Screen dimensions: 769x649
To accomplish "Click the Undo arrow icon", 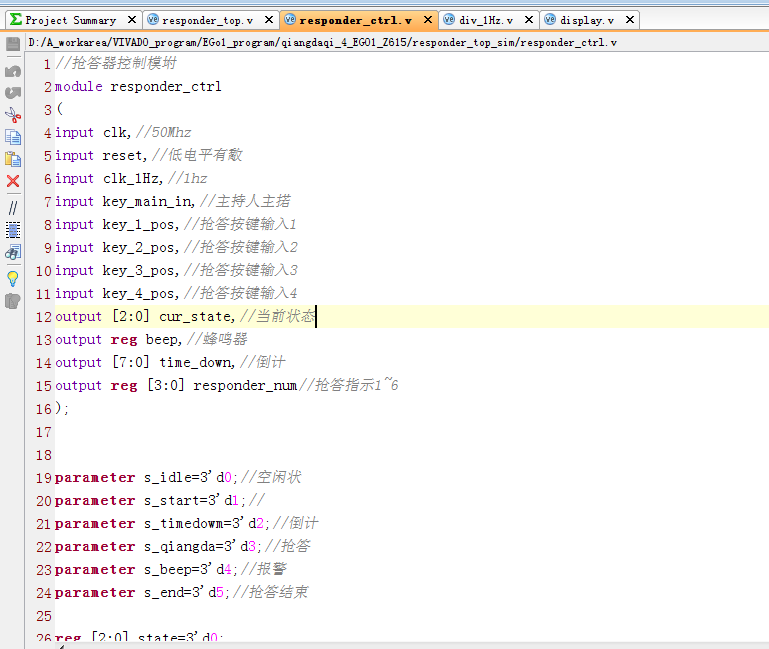I will [13, 71].
